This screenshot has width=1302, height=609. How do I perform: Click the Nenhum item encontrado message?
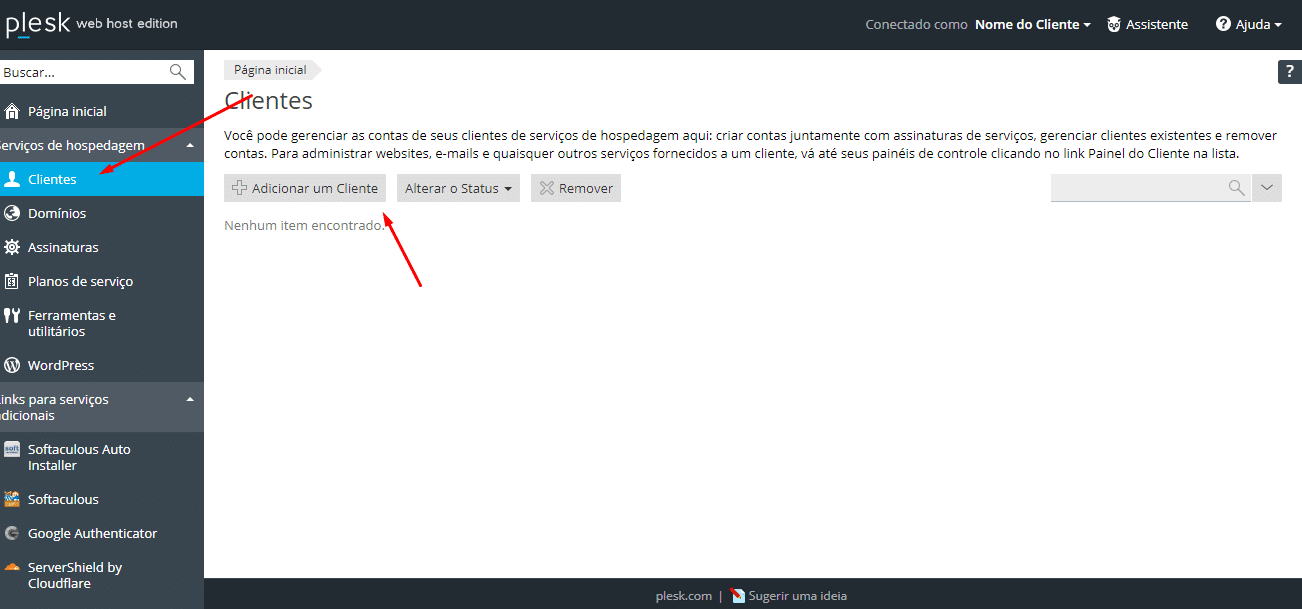pos(305,226)
